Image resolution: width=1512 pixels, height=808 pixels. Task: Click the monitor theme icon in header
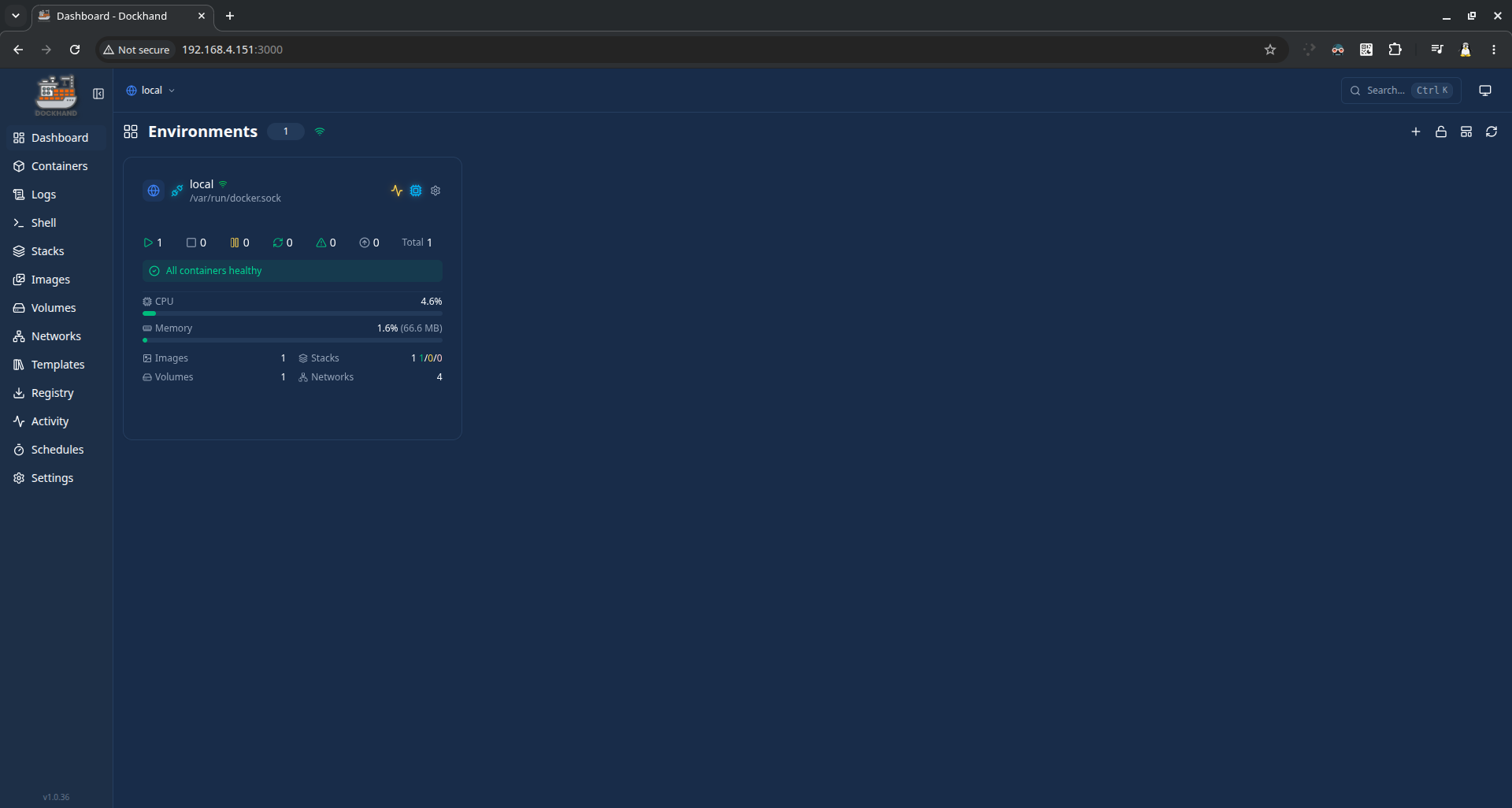[1485, 91]
